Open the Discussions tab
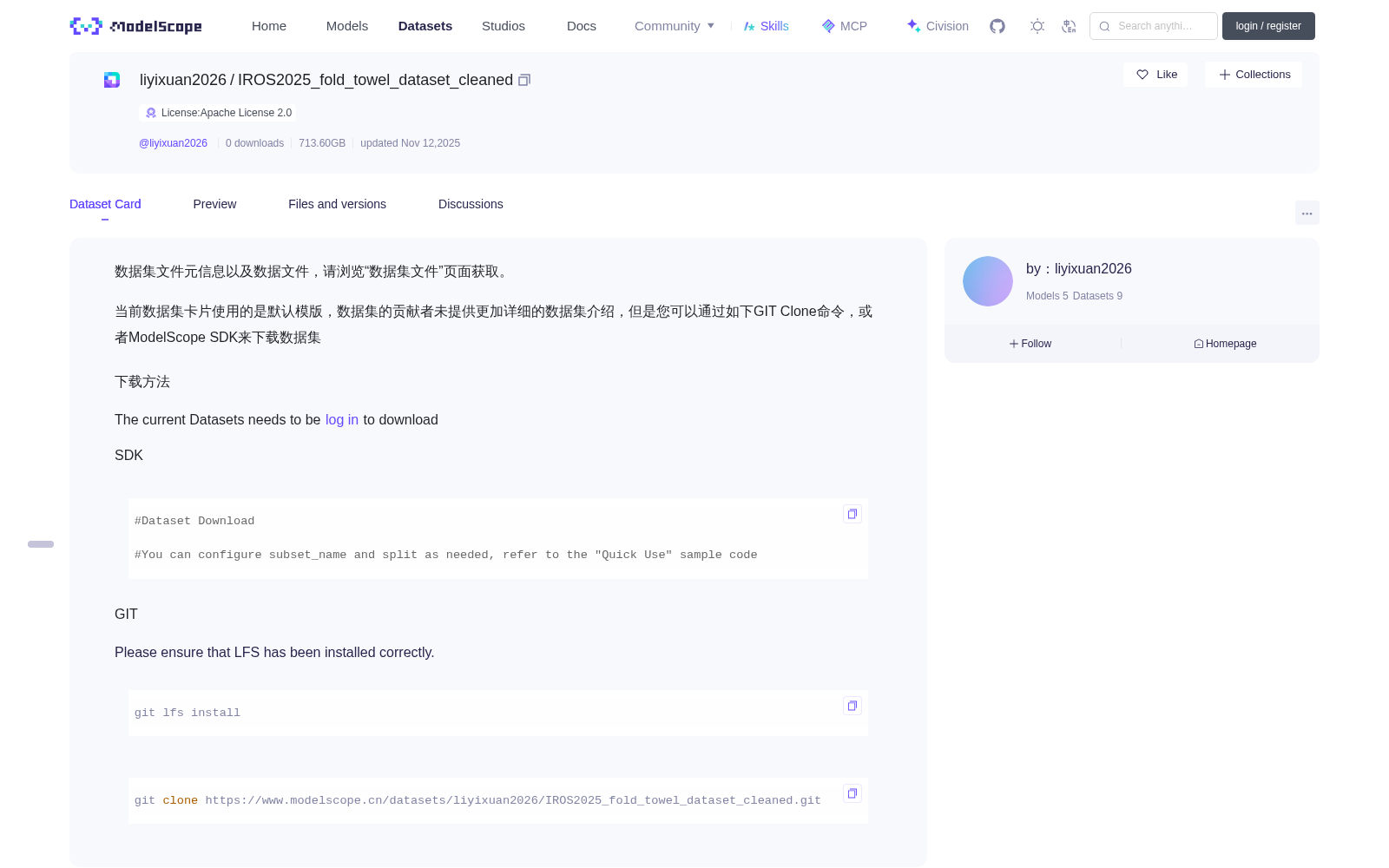 [x=471, y=204]
